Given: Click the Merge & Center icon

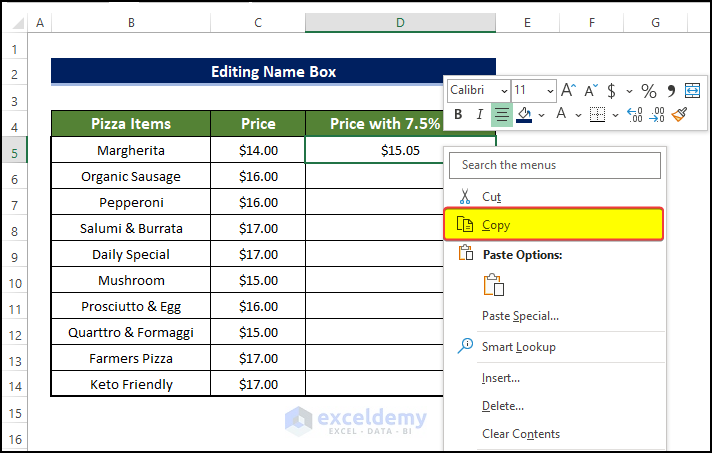Looking at the screenshot, I should (x=692, y=90).
